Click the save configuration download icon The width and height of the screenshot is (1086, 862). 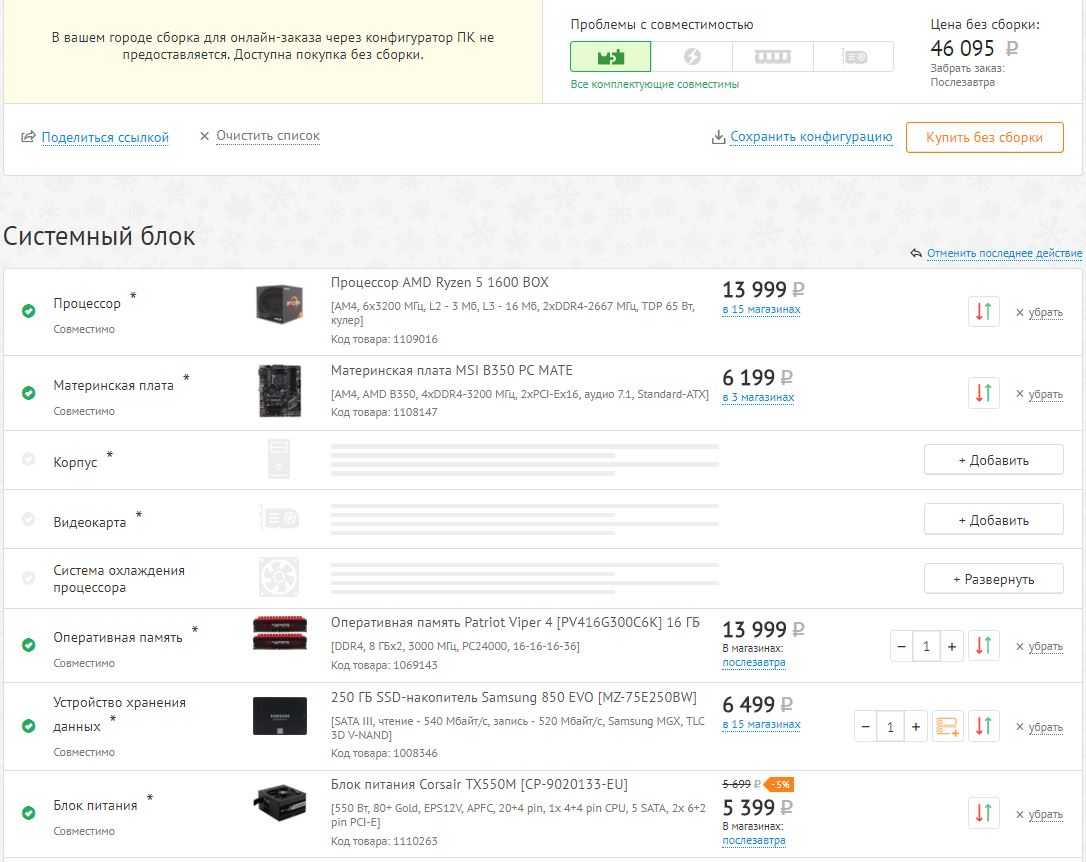pos(718,137)
